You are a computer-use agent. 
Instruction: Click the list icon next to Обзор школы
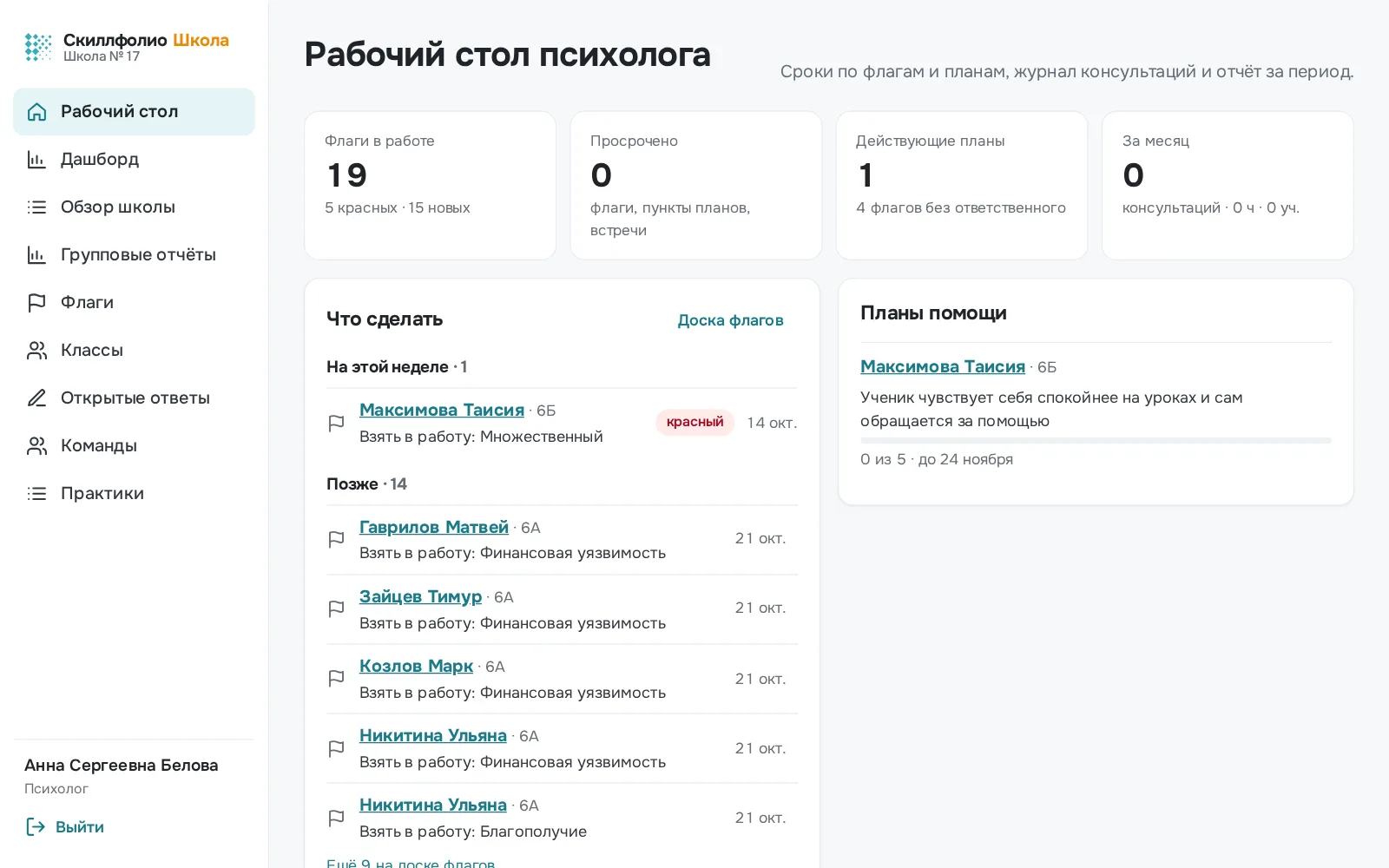pyautogui.click(x=36, y=207)
